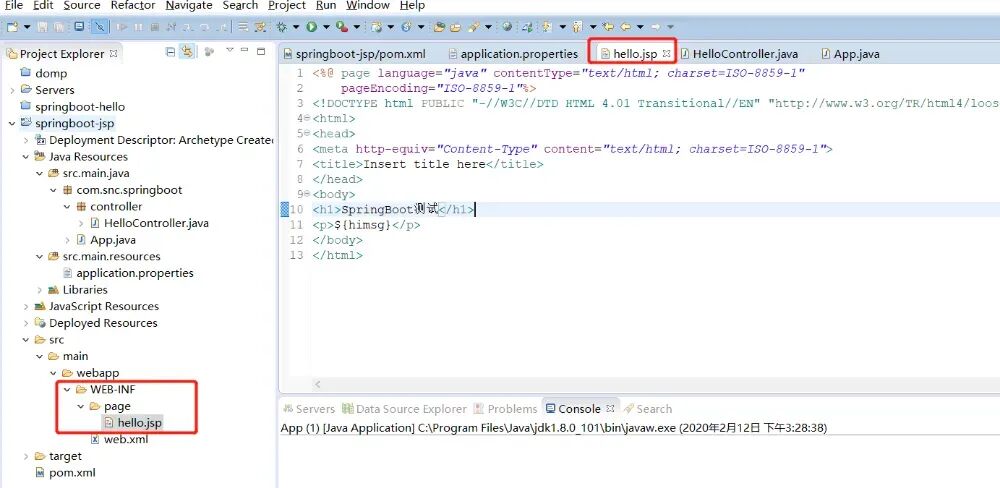Image resolution: width=1000 pixels, height=488 pixels.
Task: Expand the Libraries node
Action: point(40,290)
